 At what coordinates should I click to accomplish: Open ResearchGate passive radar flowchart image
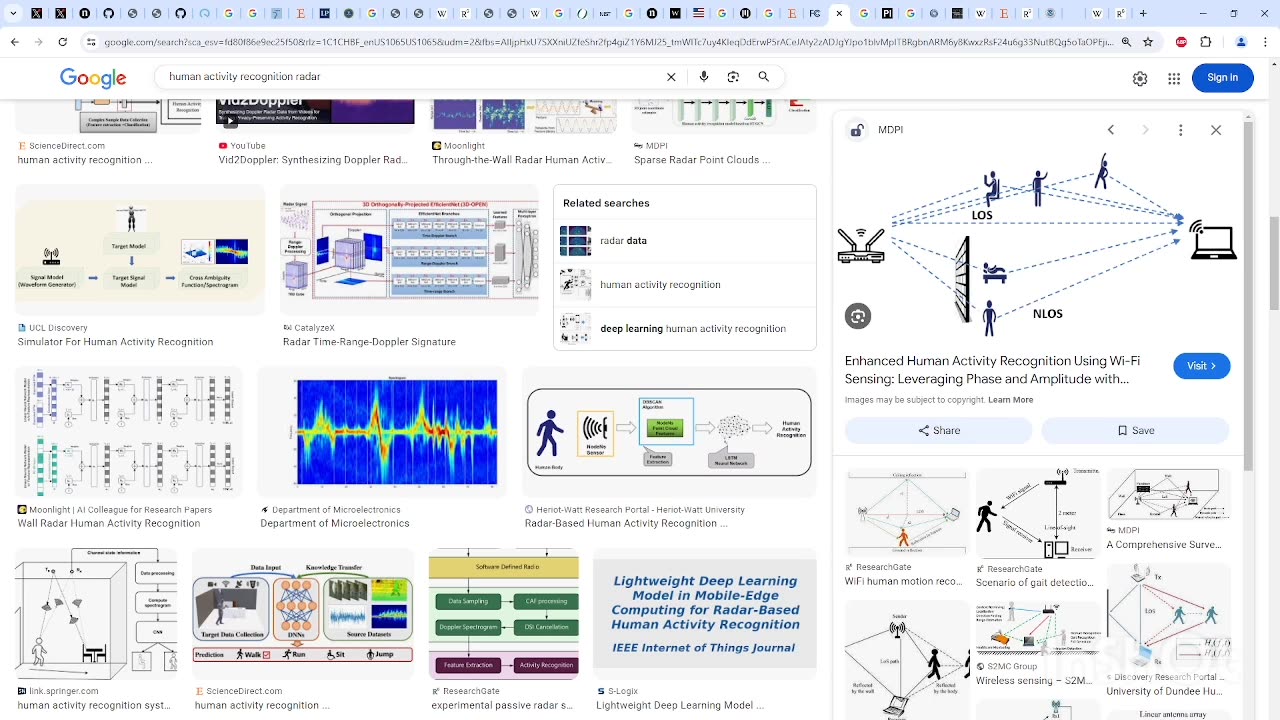(x=503, y=614)
